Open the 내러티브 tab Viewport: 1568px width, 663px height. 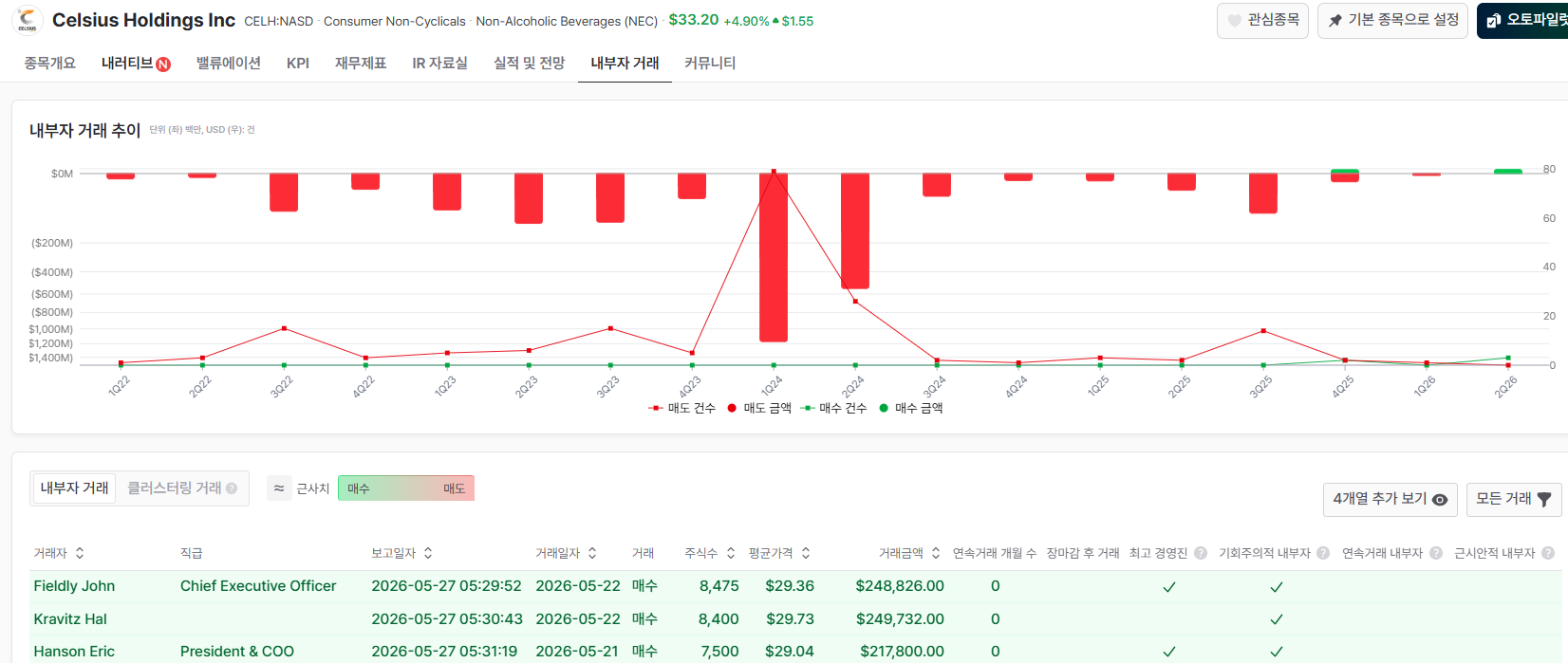pos(136,63)
